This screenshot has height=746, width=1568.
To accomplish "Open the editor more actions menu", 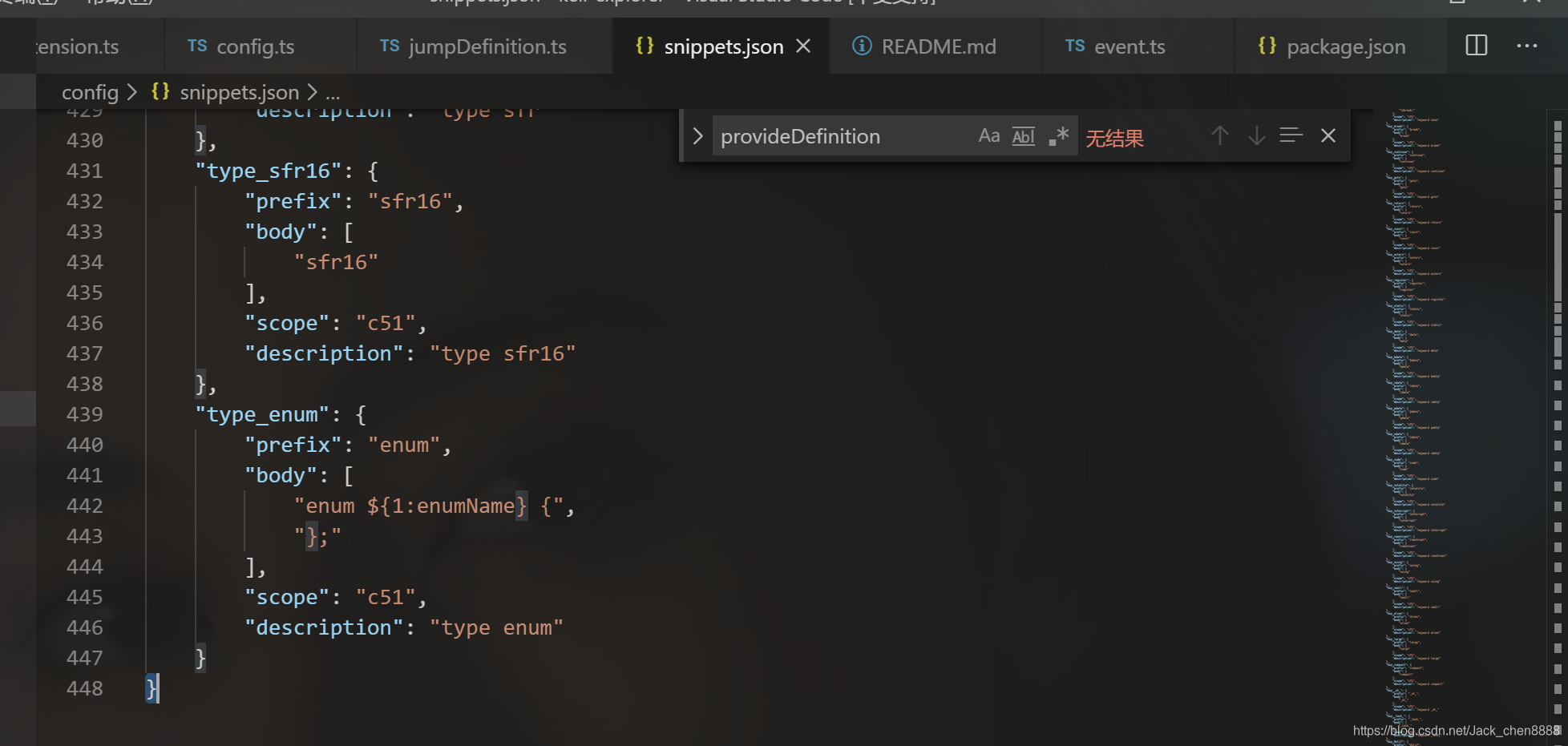I will click(x=1527, y=46).
